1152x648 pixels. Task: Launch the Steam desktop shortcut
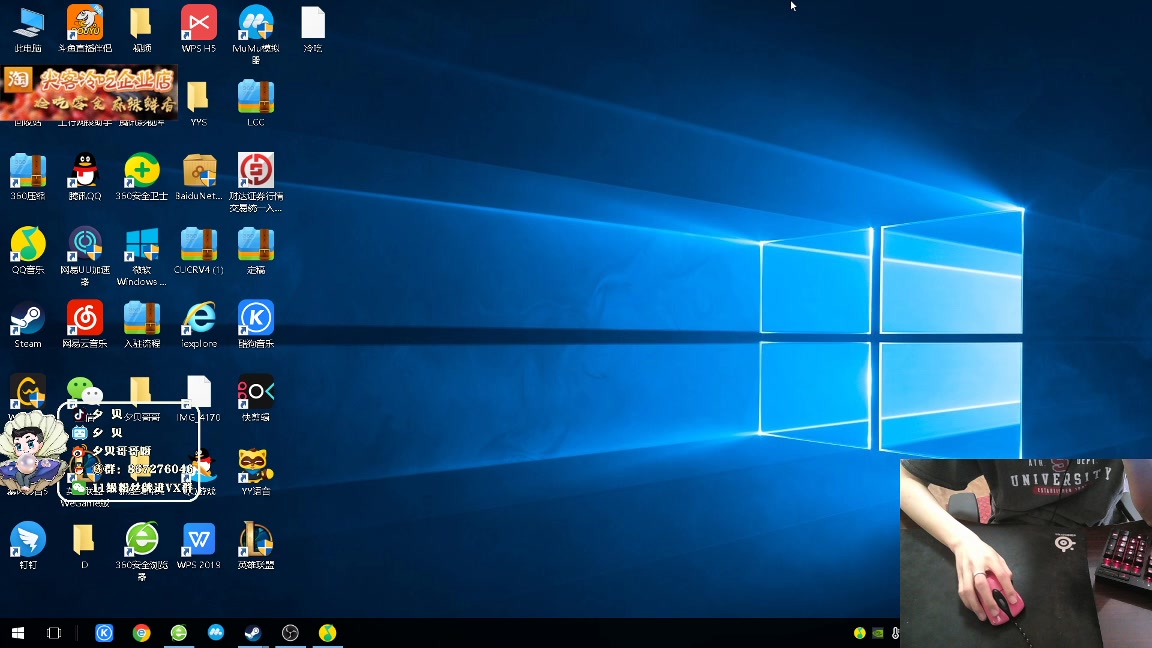click(28, 324)
